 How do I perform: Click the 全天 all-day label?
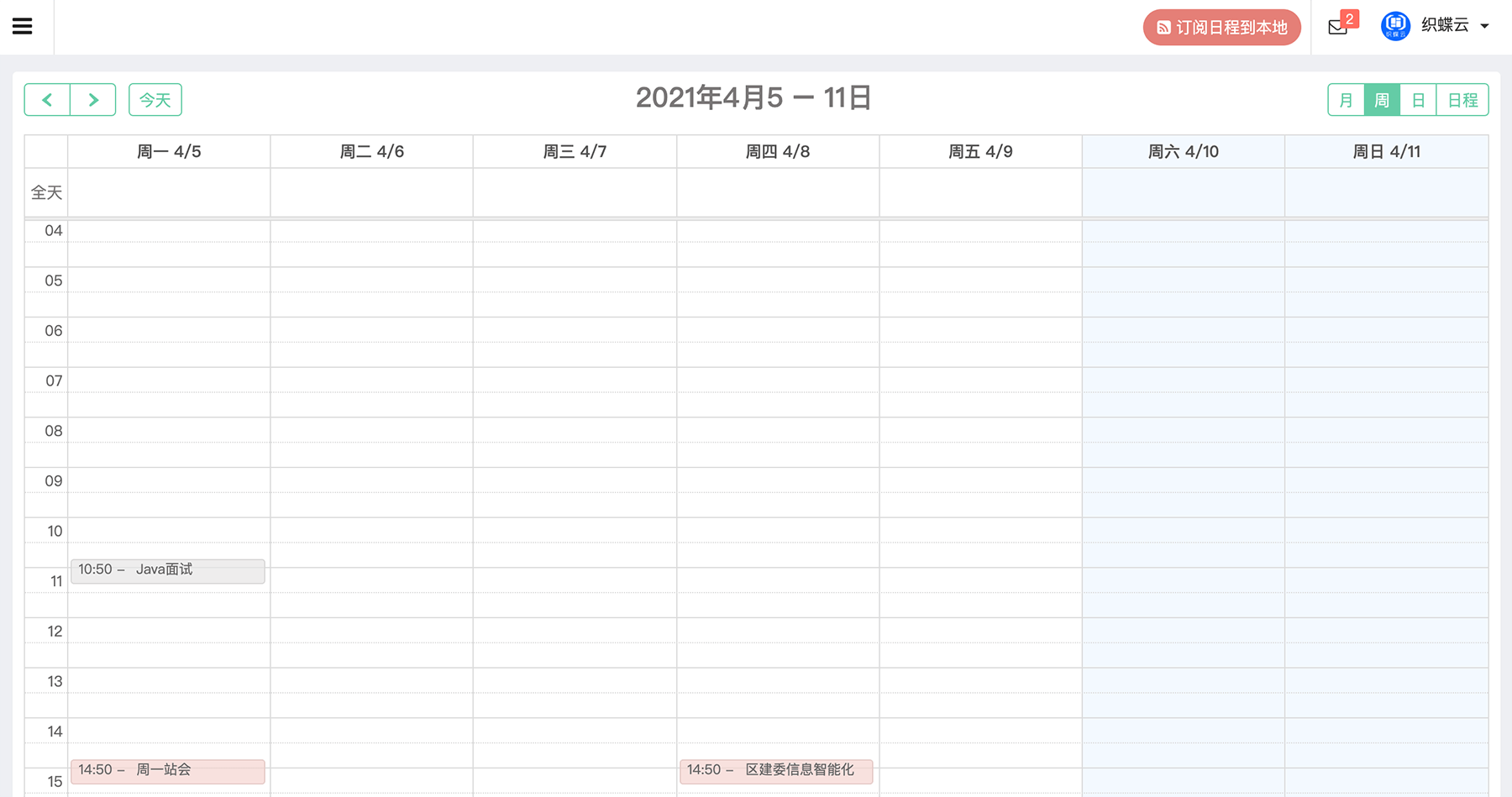46,193
